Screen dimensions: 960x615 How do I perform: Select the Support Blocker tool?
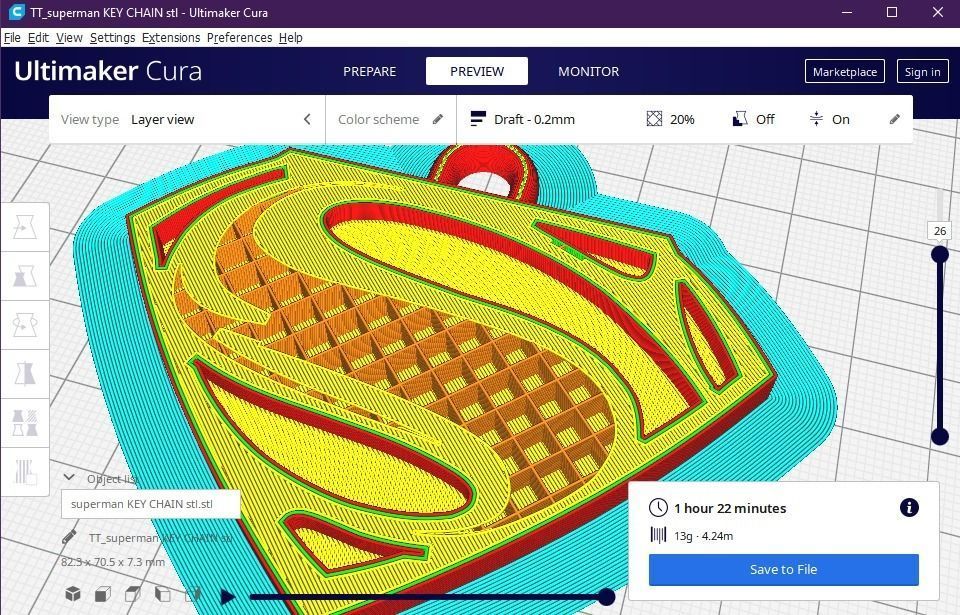[x=24, y=472]
